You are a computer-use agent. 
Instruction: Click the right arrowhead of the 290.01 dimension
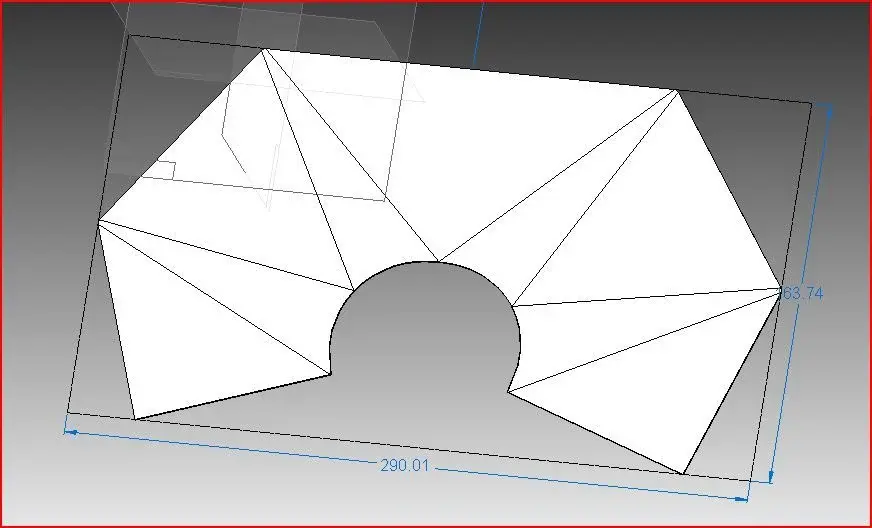point(742,497)
